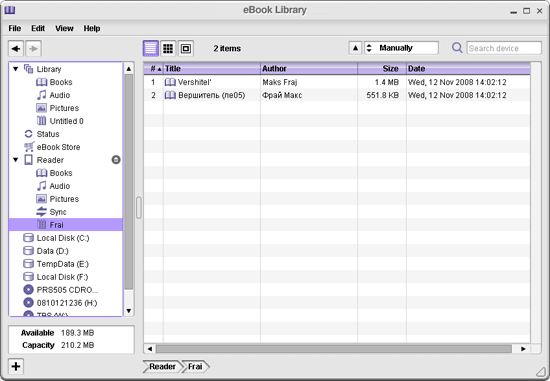Select Books under Reader
Viewport: 550px width, 381px height.
[x=54, y=173]
